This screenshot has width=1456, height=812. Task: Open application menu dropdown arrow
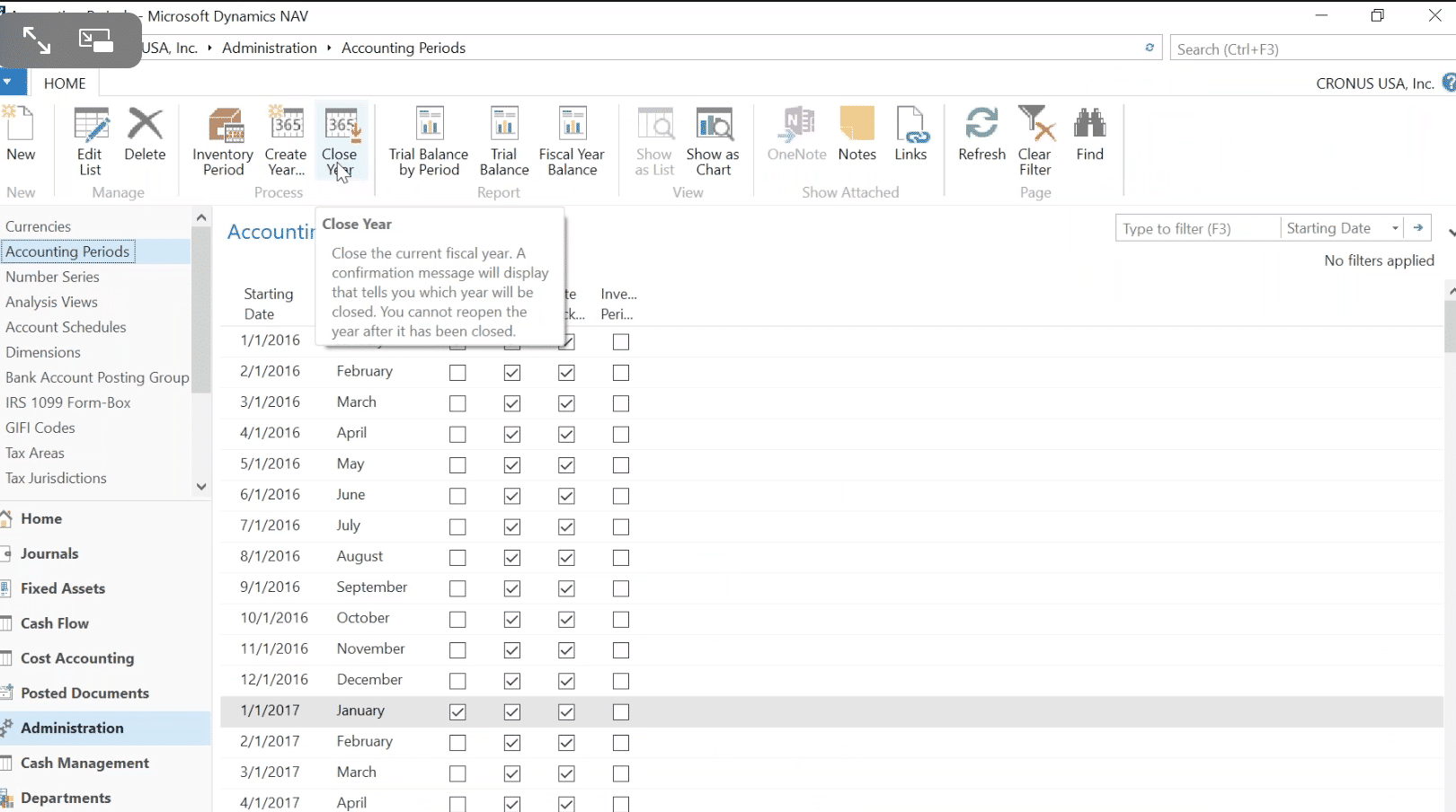coord(7,83)
